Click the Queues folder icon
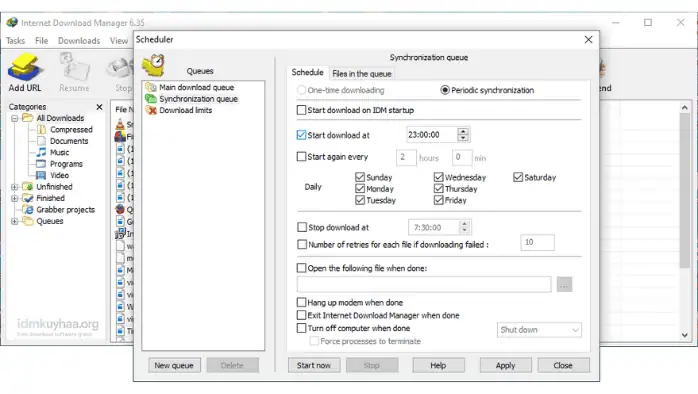This screenshot has width=698, height=394. tap(28, 221)
